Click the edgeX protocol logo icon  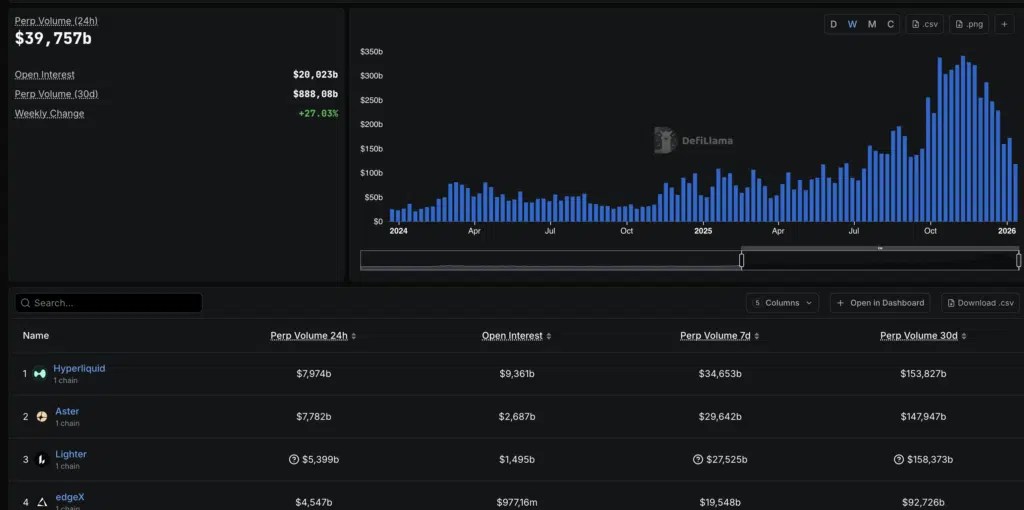pyautogui.click(x=42, y=503)
